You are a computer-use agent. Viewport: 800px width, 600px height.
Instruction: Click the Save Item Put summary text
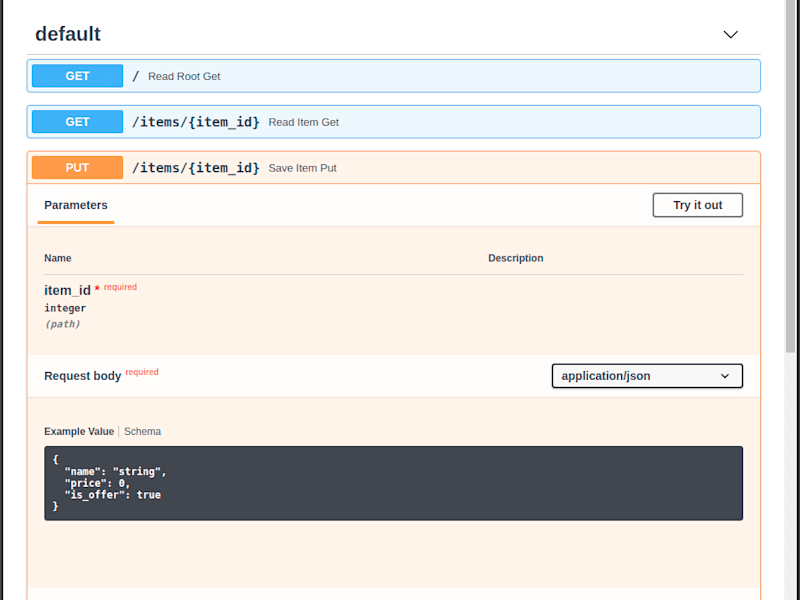point(303,168)
